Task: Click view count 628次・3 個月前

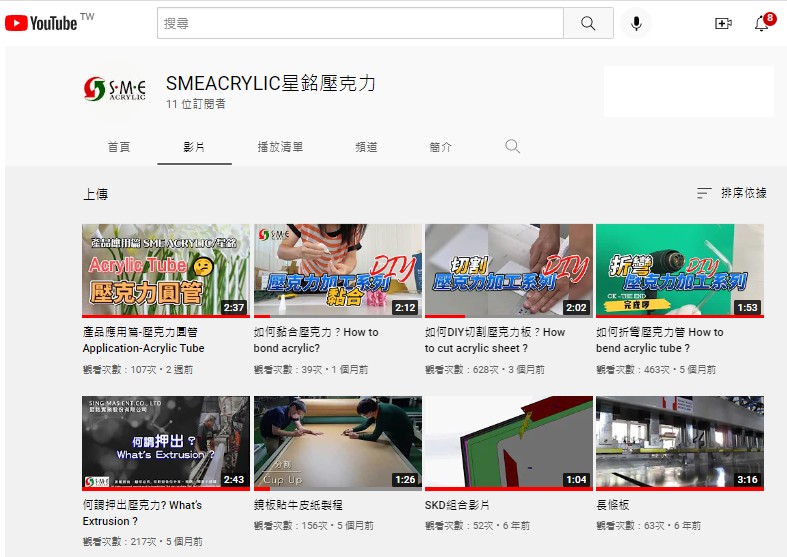Action: pyautogui.click(x=485, y=369)
